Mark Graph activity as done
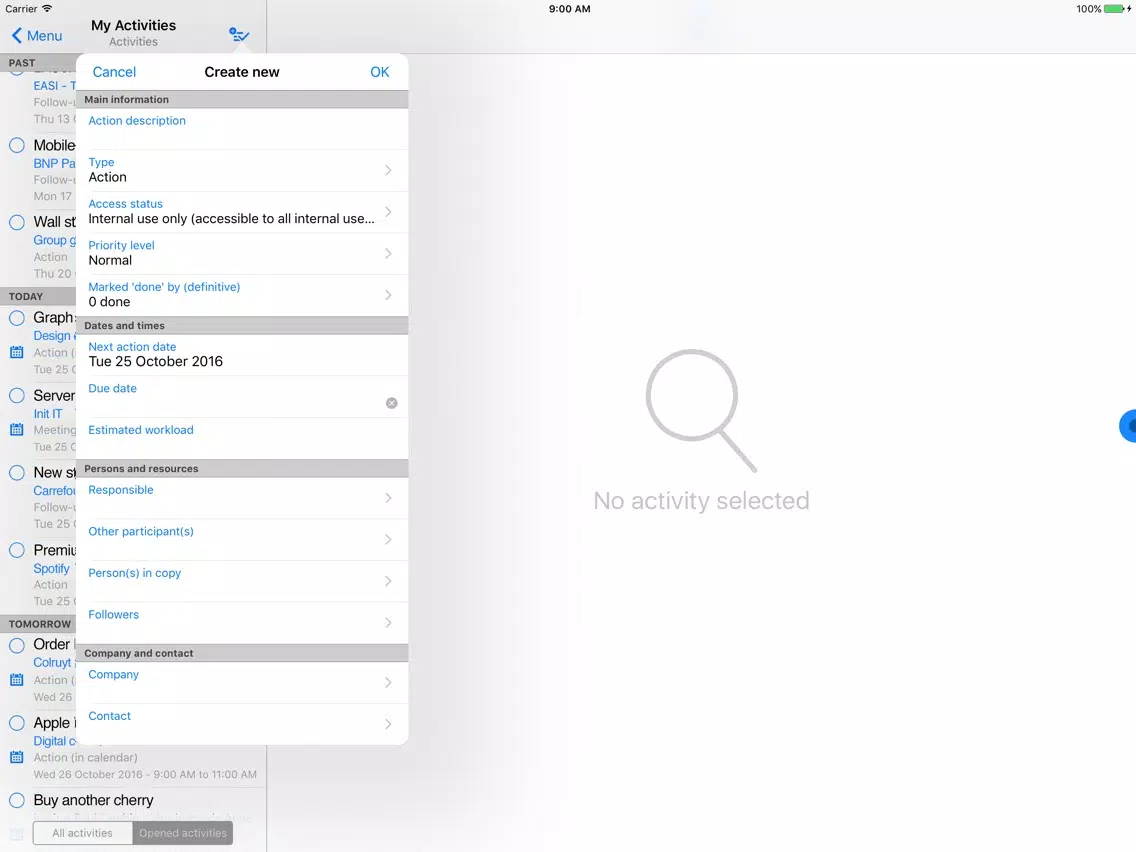Image resolution: width=1136 pixels, height=852 pixels. pos(17,317)
